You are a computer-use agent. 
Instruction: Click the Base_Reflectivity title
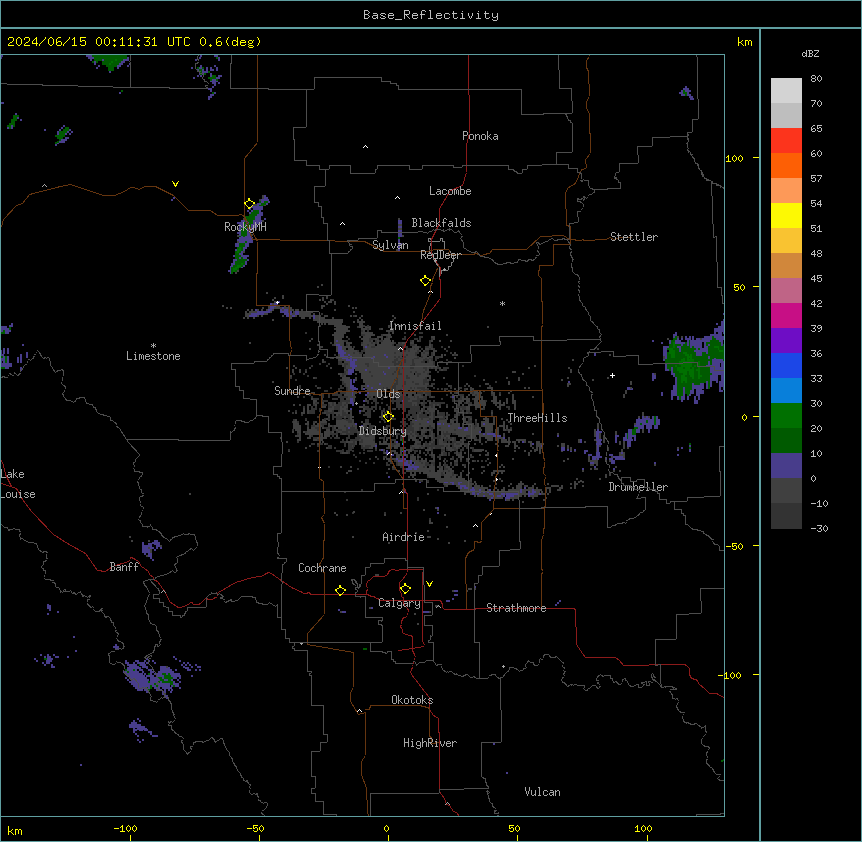(431, 15)
